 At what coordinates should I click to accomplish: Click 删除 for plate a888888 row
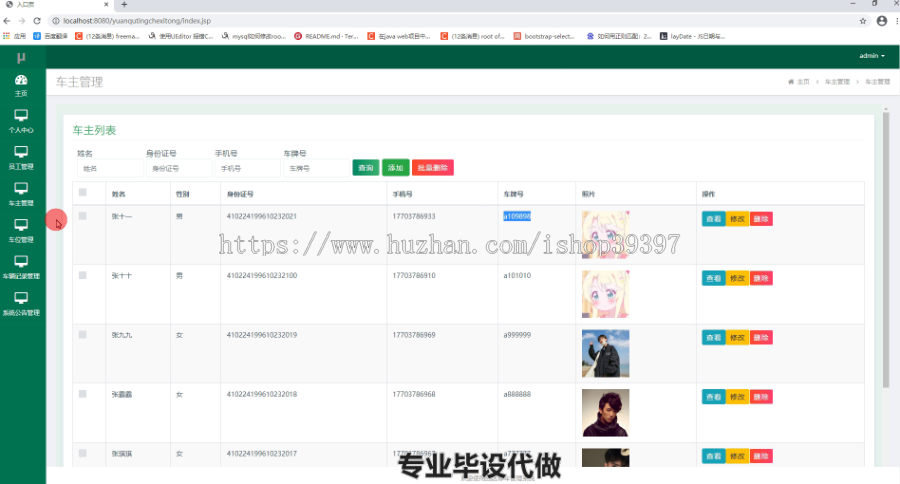761,397
